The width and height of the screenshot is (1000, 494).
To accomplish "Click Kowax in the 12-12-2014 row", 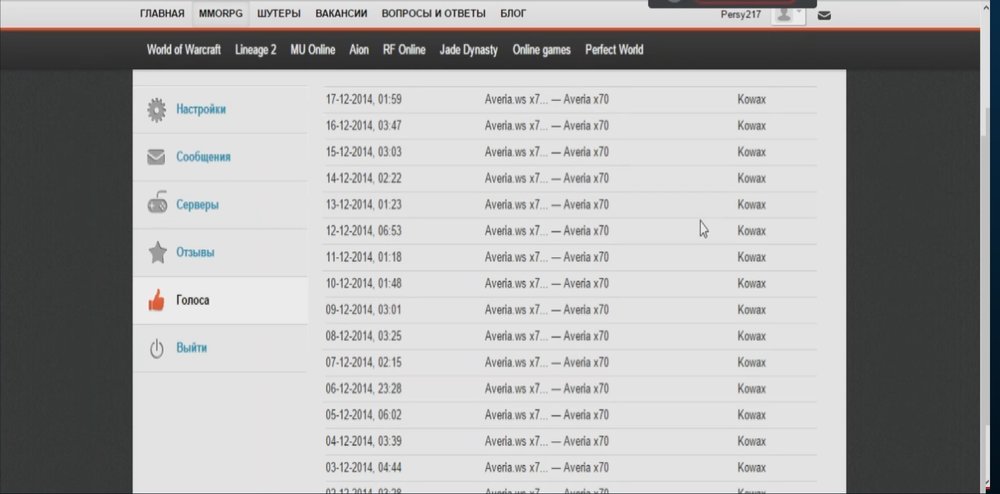I will point(751,231).
